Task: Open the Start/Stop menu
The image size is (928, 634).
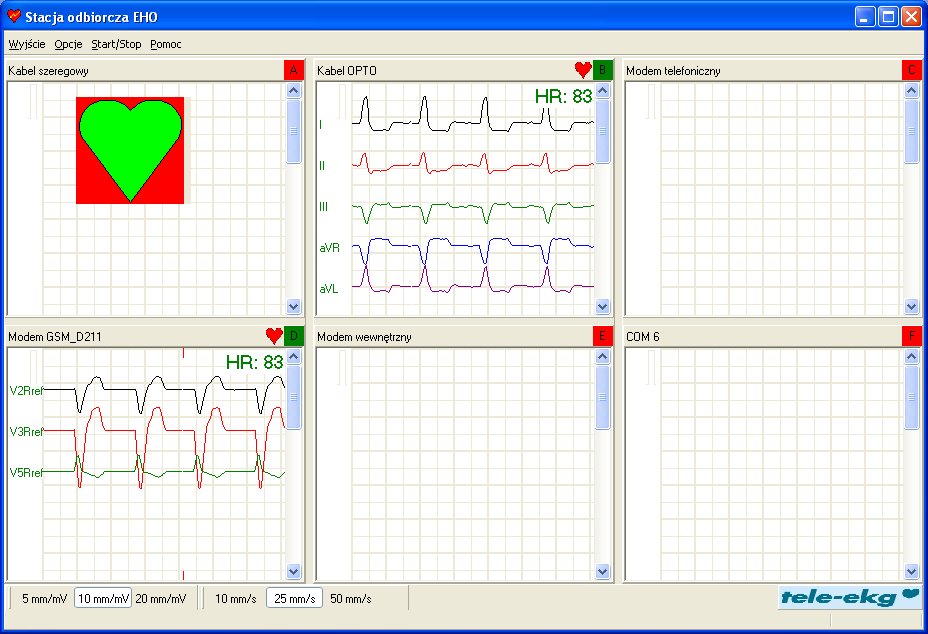Action: coord(116,44)
